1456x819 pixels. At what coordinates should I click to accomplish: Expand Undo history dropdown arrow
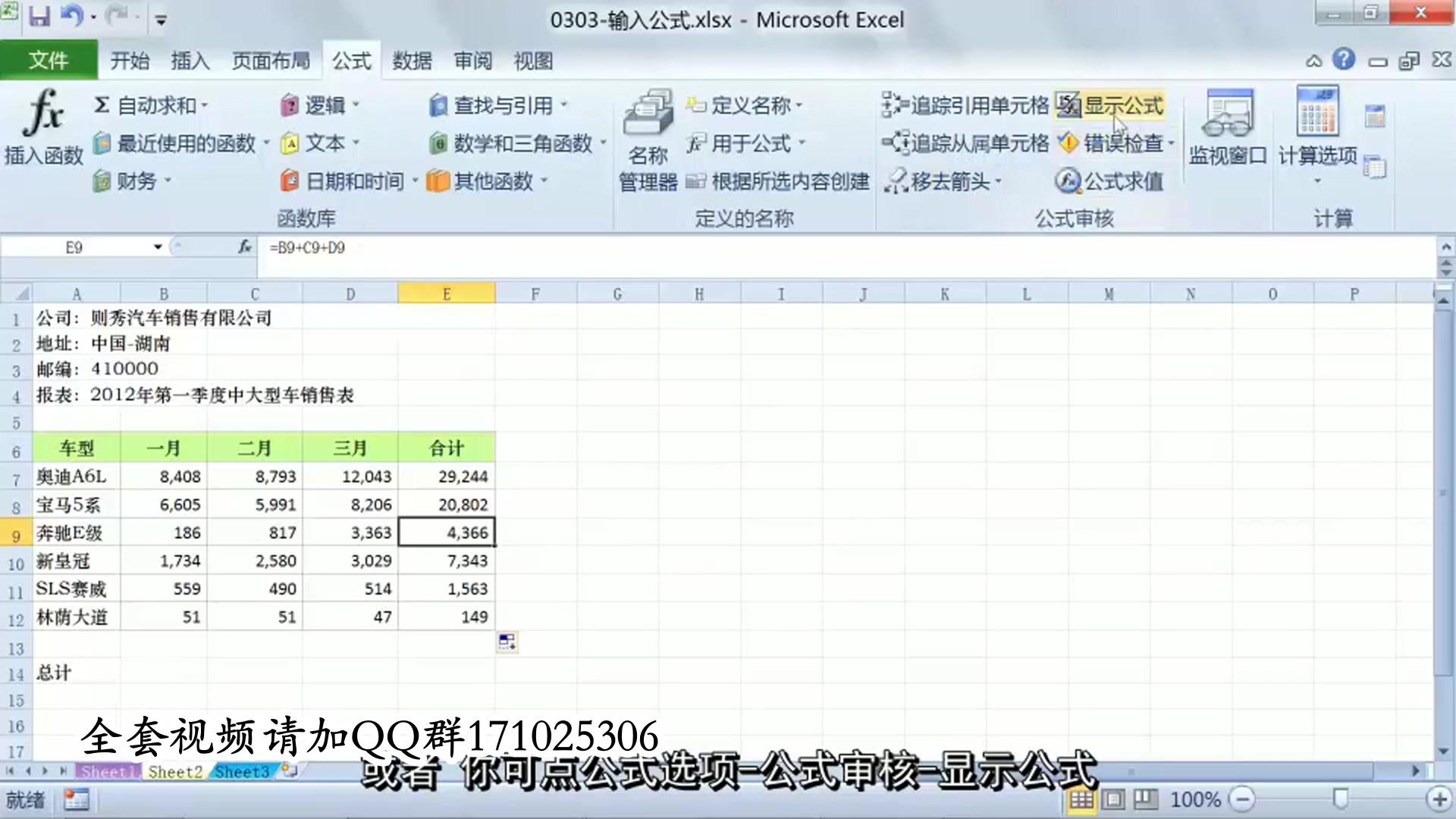click(93, 17)
